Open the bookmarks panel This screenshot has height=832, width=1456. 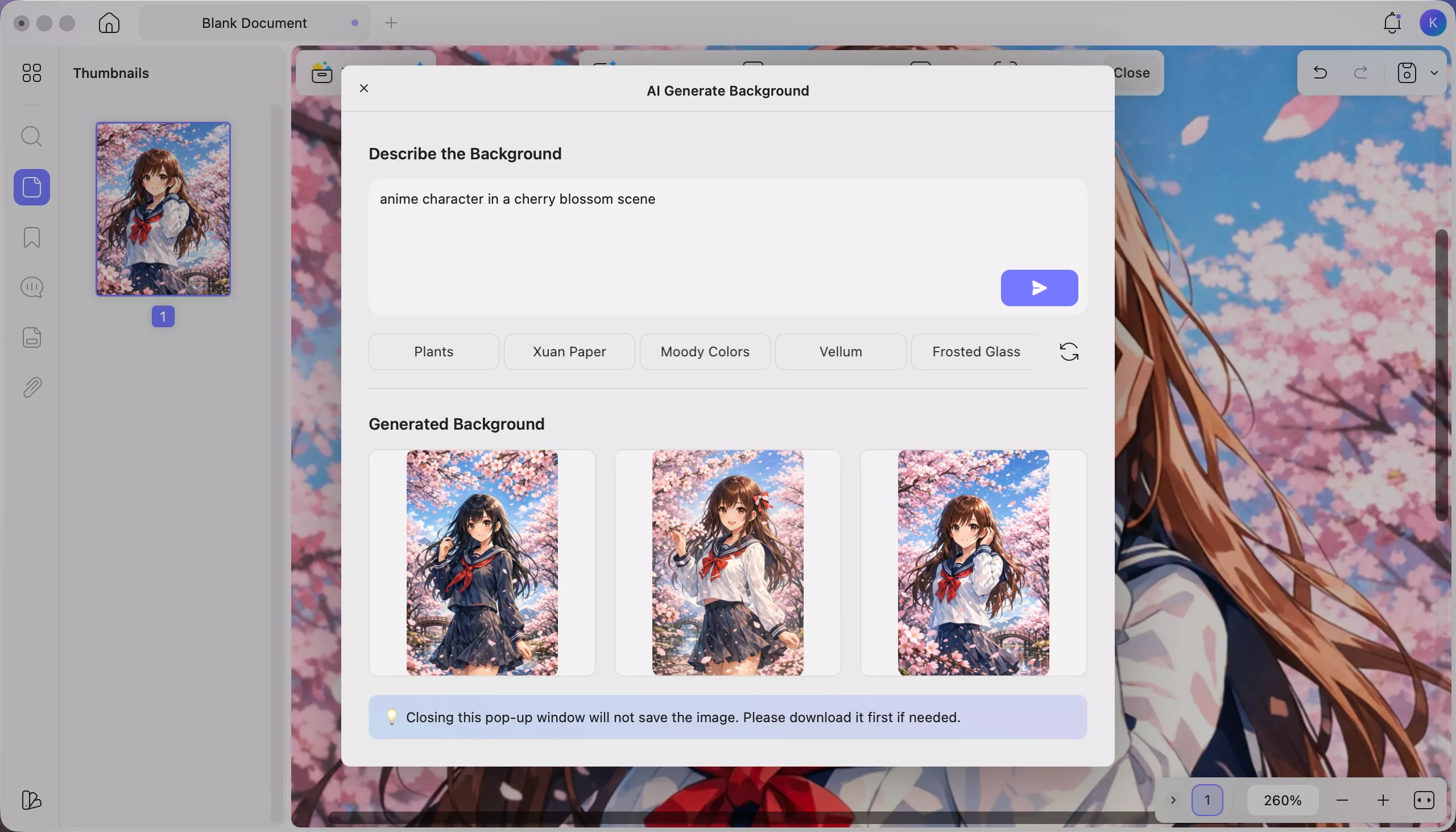32,237
